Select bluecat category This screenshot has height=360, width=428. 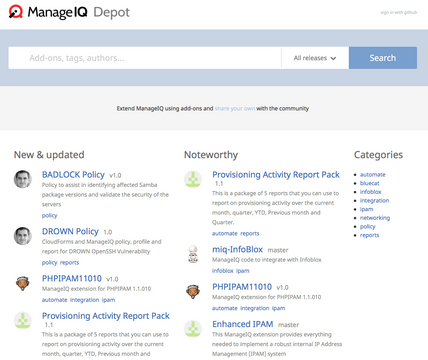coord(369,183)
